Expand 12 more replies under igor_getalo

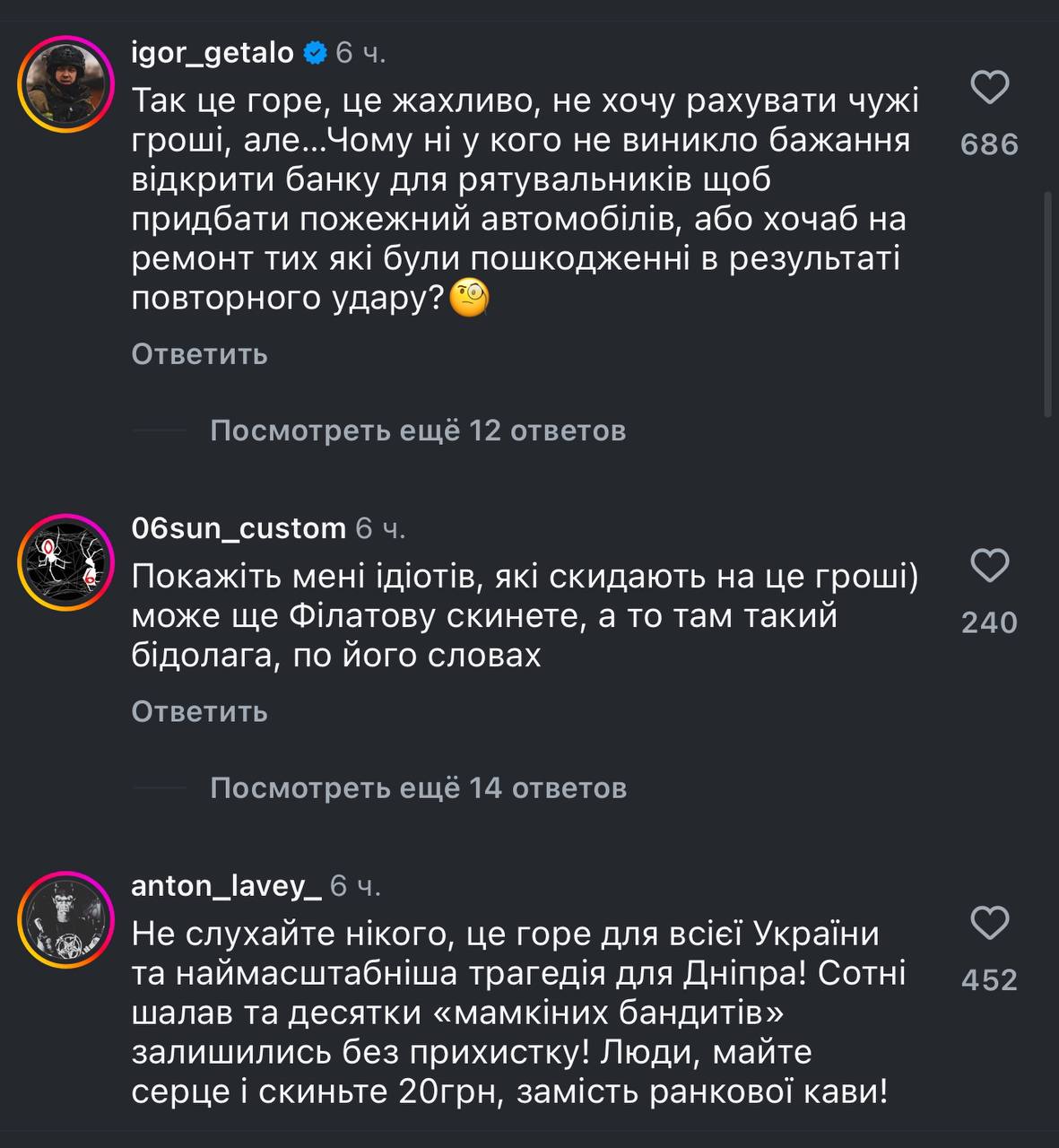tap(417, 431)
